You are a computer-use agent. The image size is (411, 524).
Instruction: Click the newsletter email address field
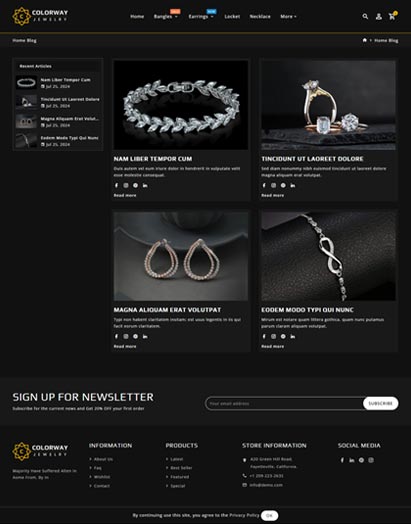284,403
